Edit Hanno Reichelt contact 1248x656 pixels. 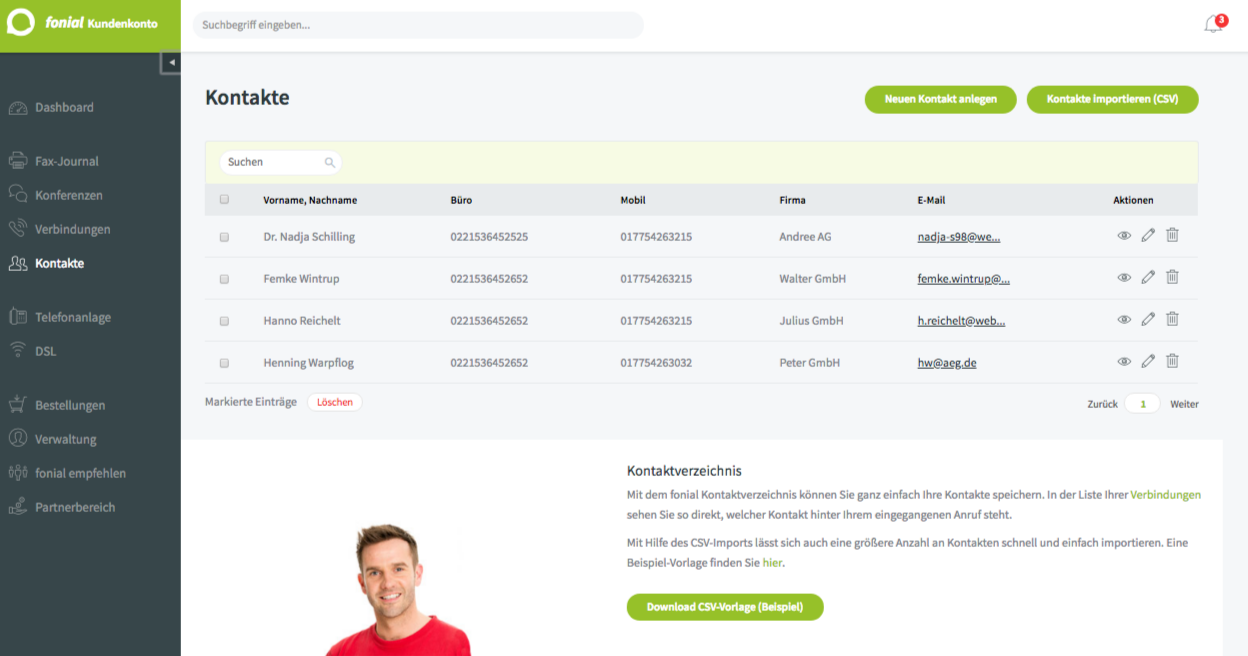point(1148,319)
